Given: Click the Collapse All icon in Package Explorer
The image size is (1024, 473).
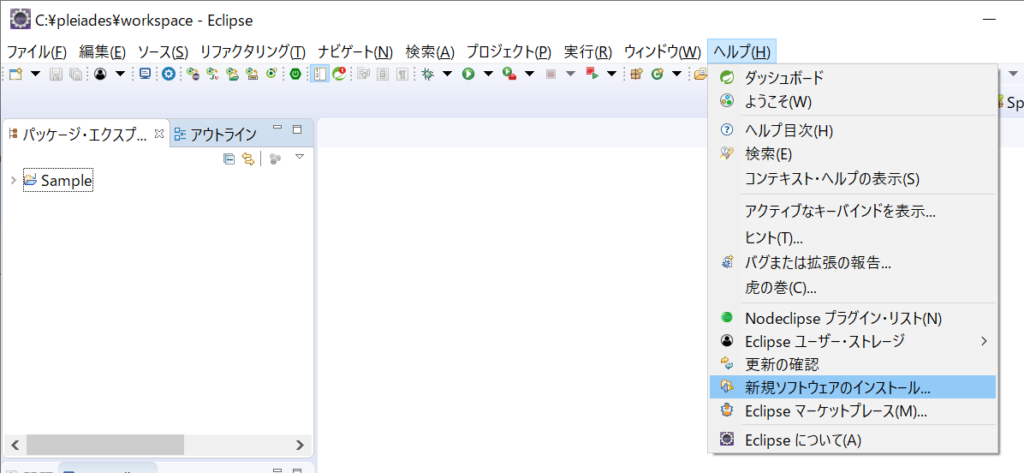Looking at the screenshot, I should click(x=229, y=158).
